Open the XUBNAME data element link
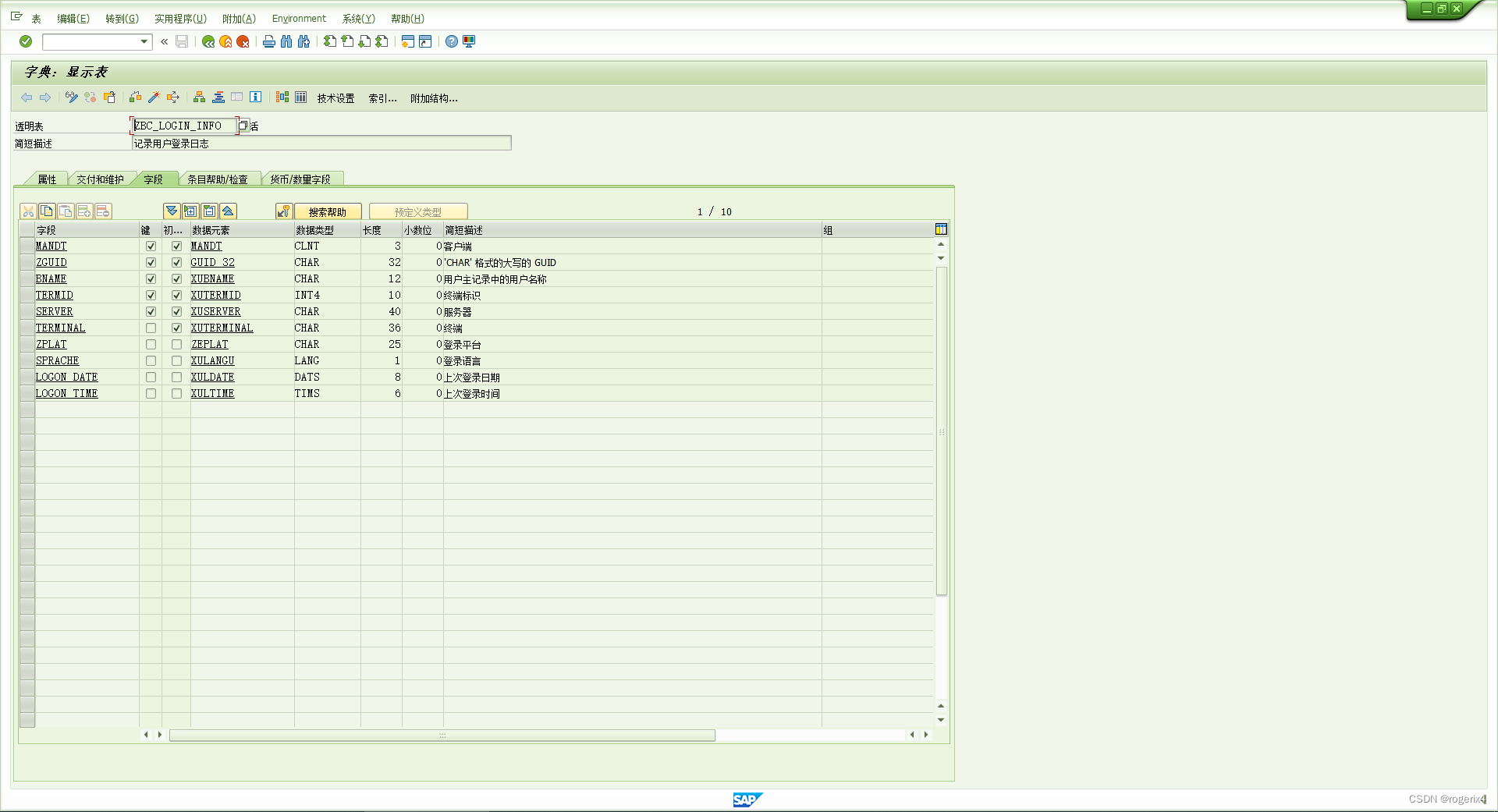This screenshot has height=812, width=1498. click(x=212, y=279)
